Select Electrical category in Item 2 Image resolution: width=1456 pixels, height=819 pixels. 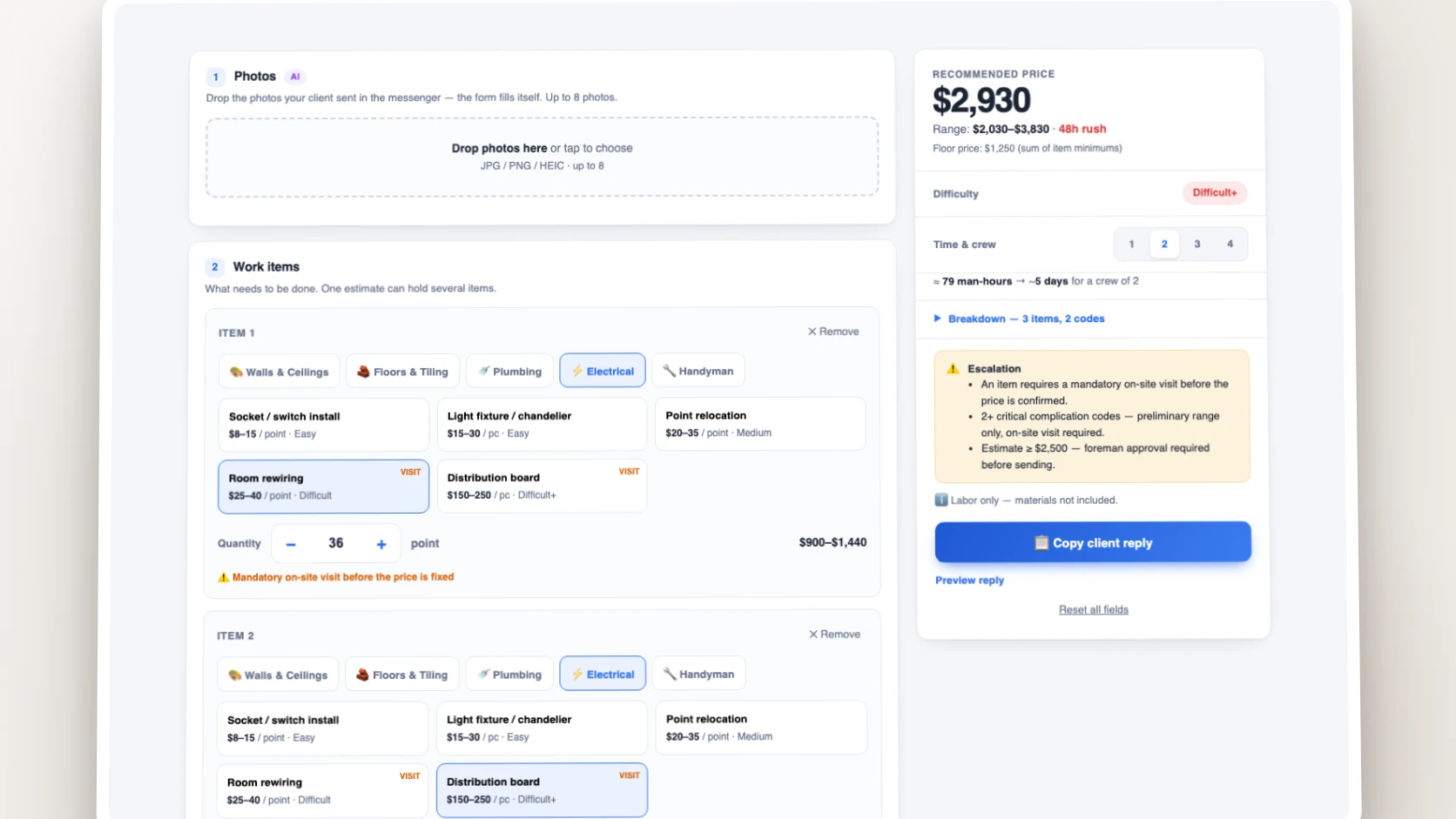point(603,675)
